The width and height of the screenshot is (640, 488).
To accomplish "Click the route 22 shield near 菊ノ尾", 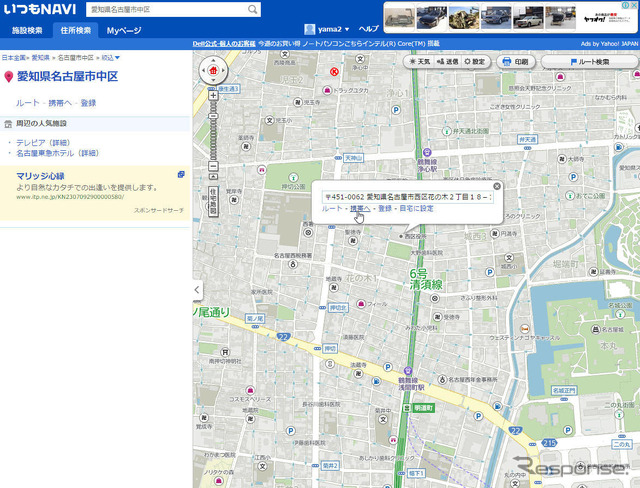I will click(283, 337).
